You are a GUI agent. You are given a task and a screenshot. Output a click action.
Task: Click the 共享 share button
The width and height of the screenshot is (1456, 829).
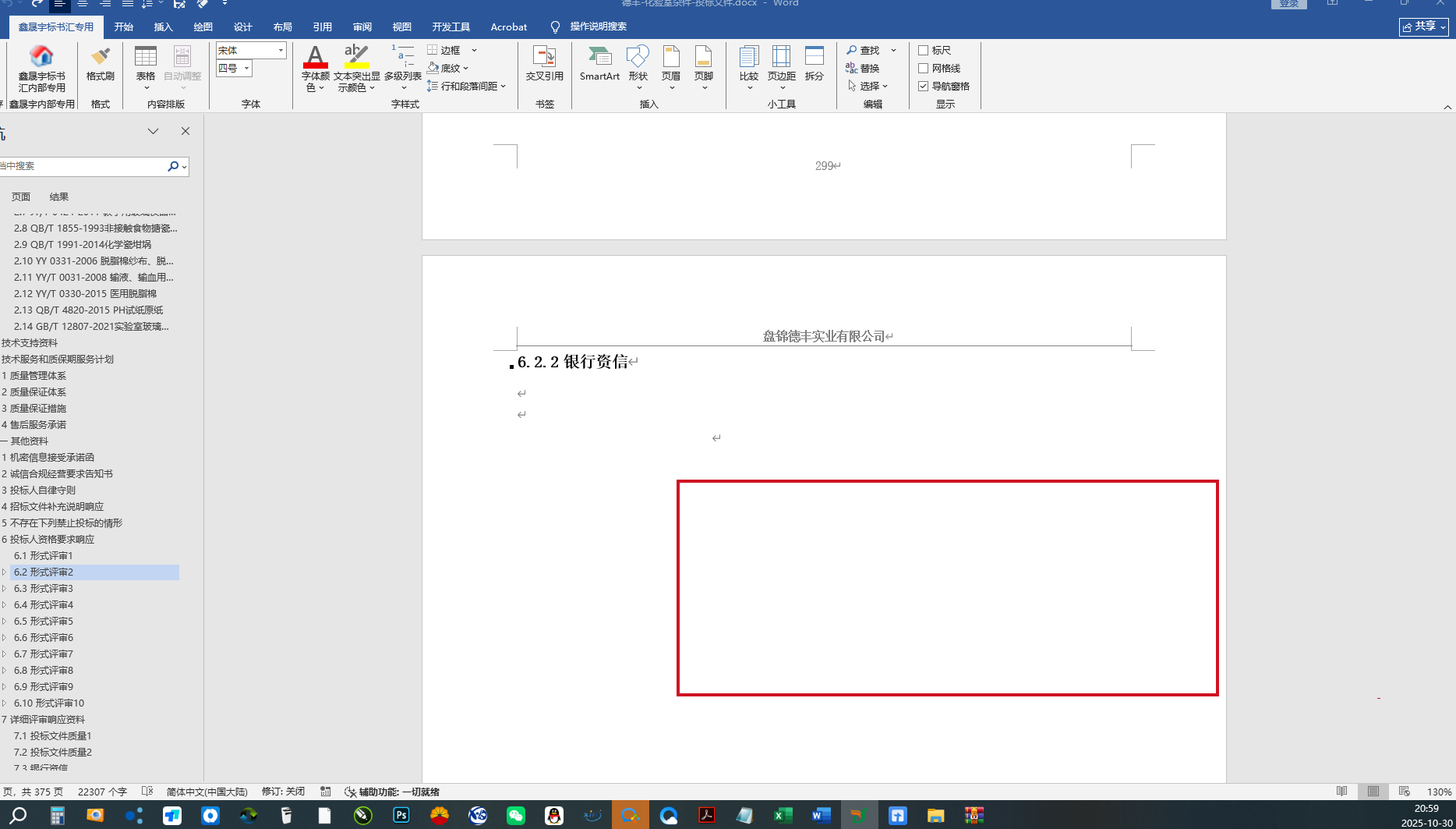(x=1423, y=27)
